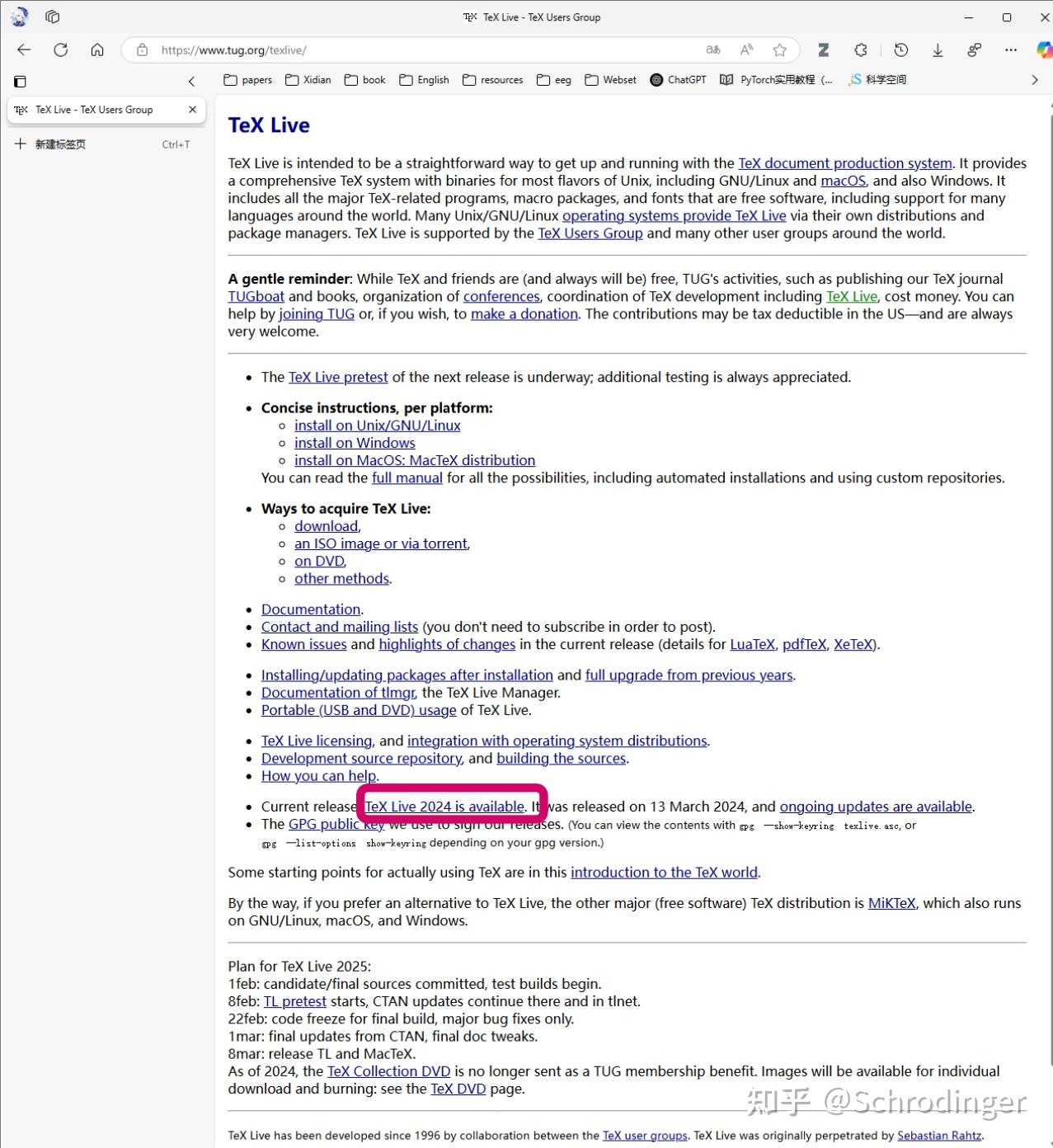Follow the TeX Users Group link

coord(590,233)
